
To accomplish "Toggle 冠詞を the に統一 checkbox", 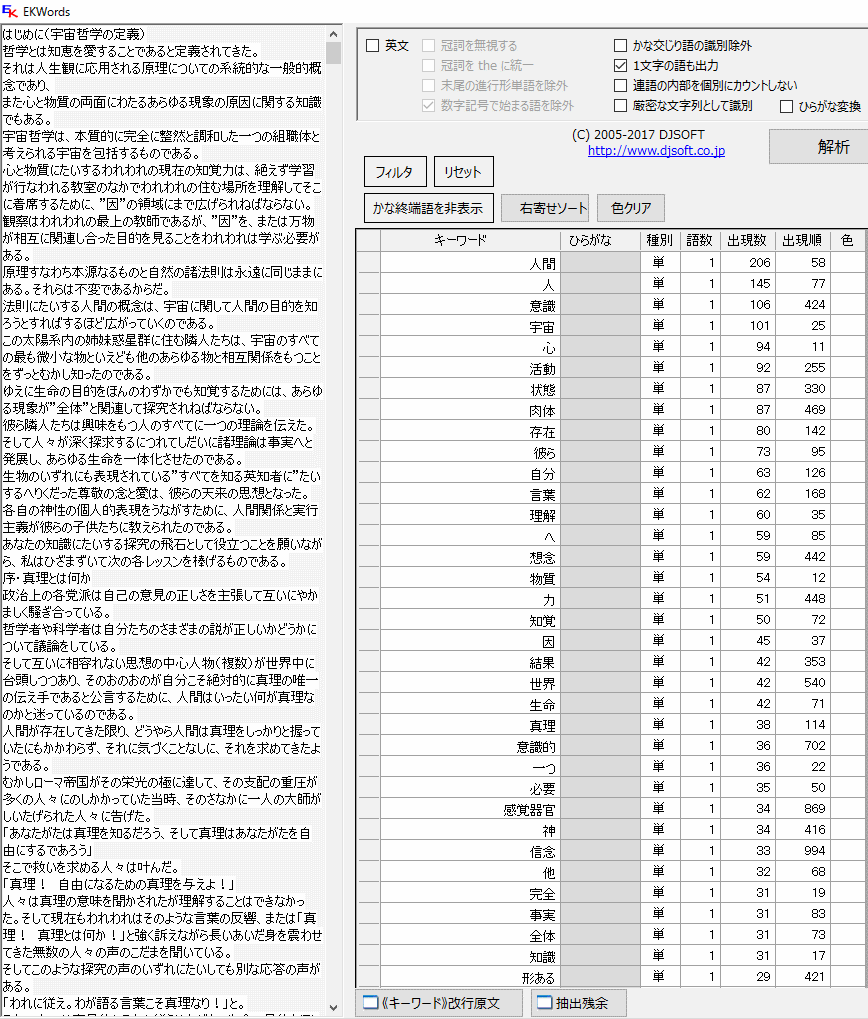I will (429, 66).
